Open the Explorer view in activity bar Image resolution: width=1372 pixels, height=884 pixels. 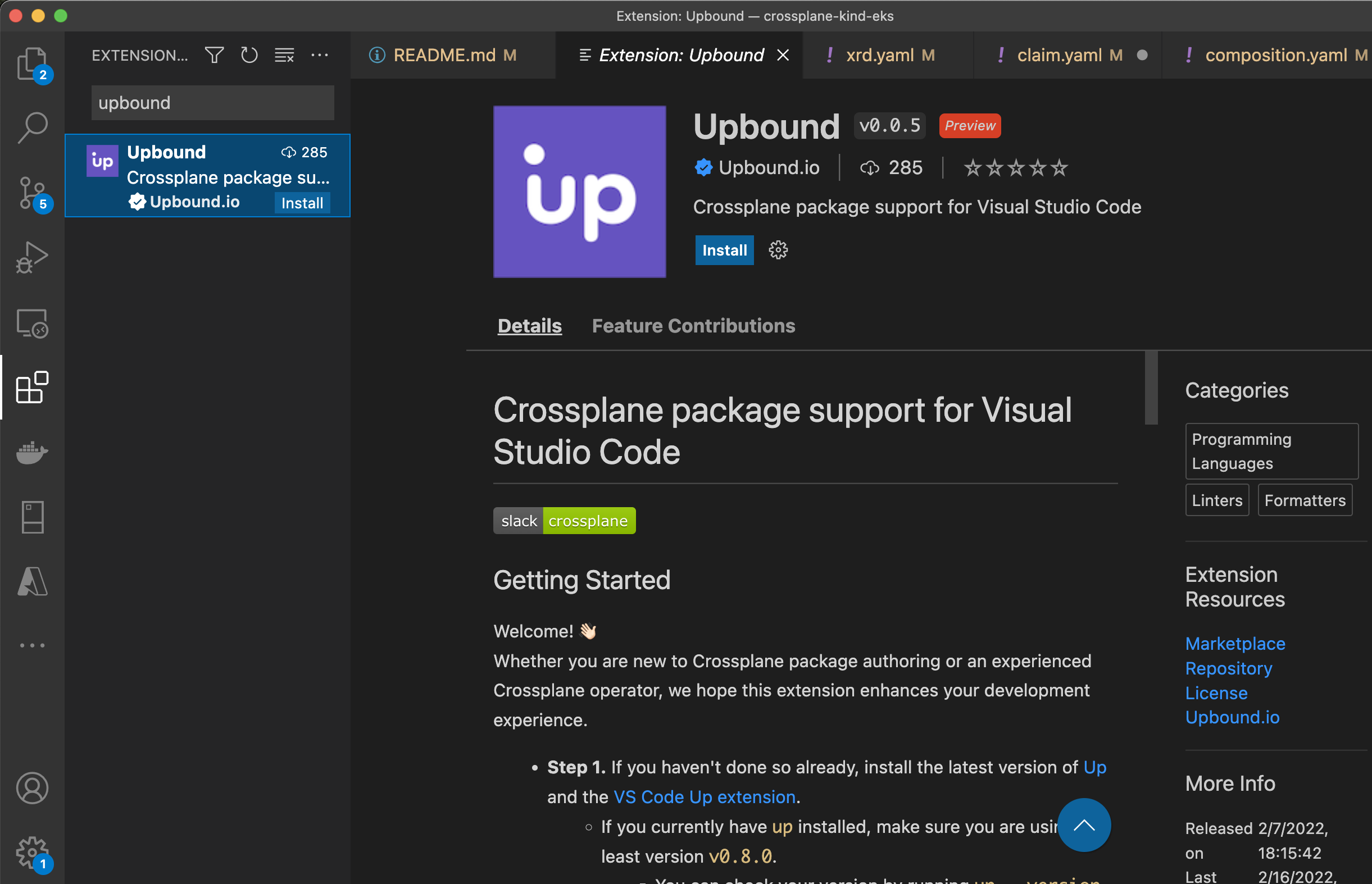click(x=31, y=63)
